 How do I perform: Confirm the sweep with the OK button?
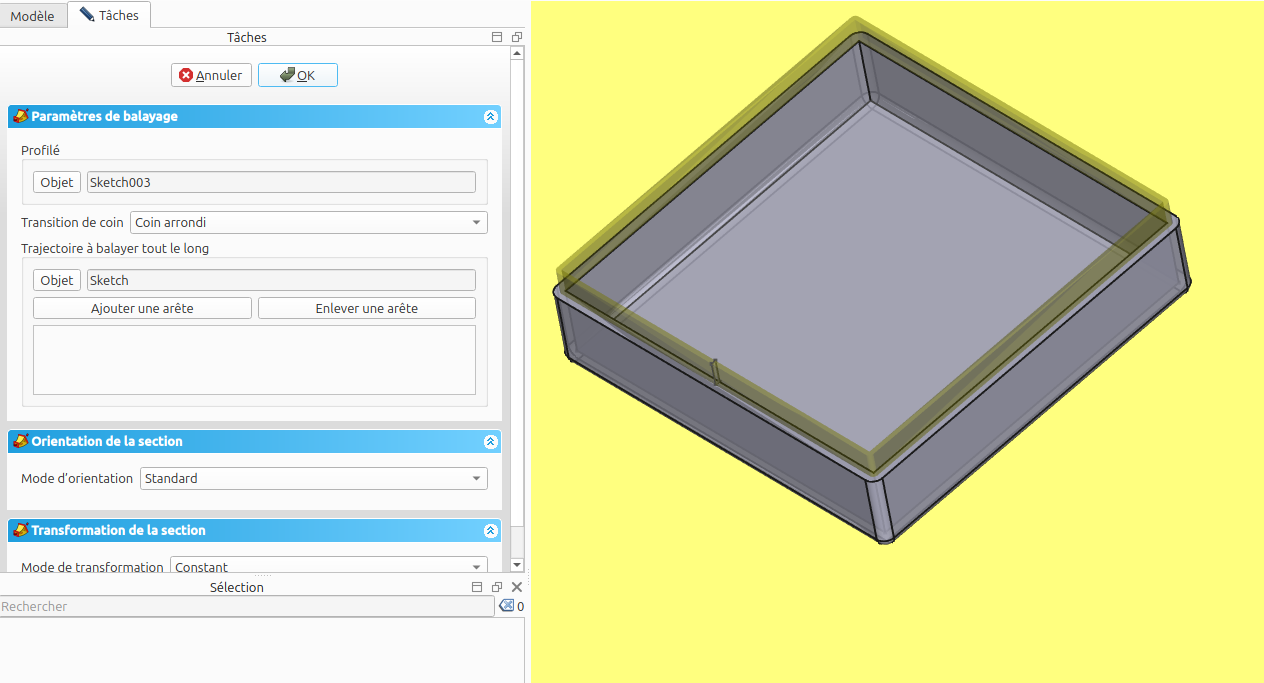coord(298,75)
